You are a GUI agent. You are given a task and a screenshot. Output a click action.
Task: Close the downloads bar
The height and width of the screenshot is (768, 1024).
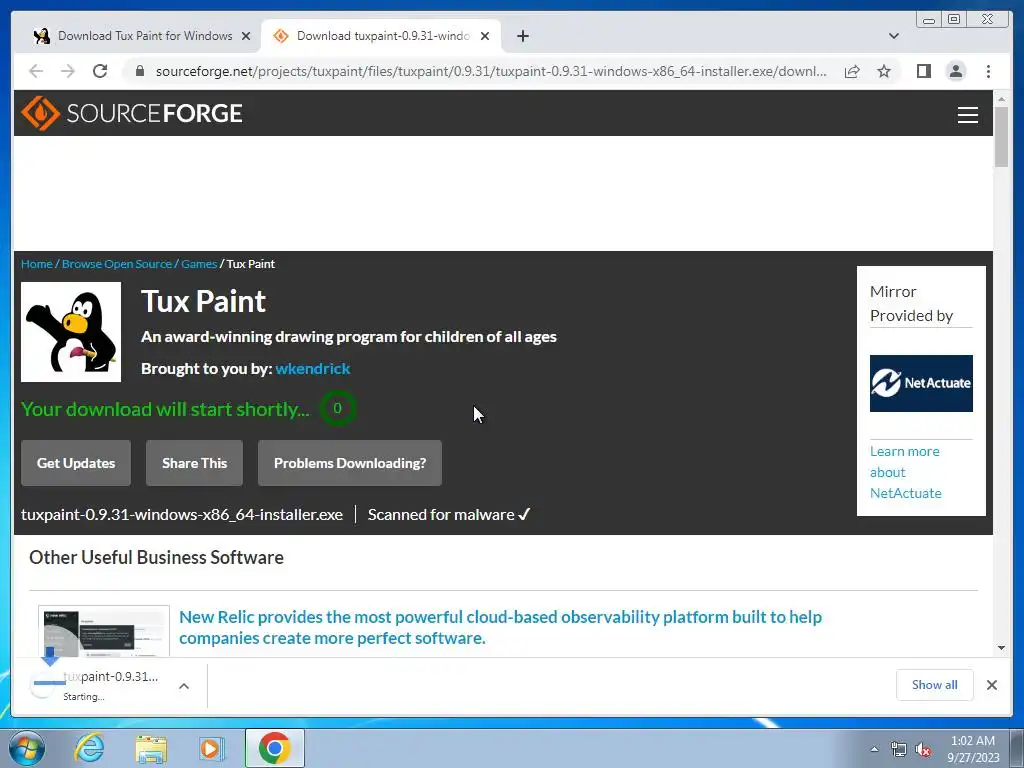pyautogui.click(x=991, y=684)
